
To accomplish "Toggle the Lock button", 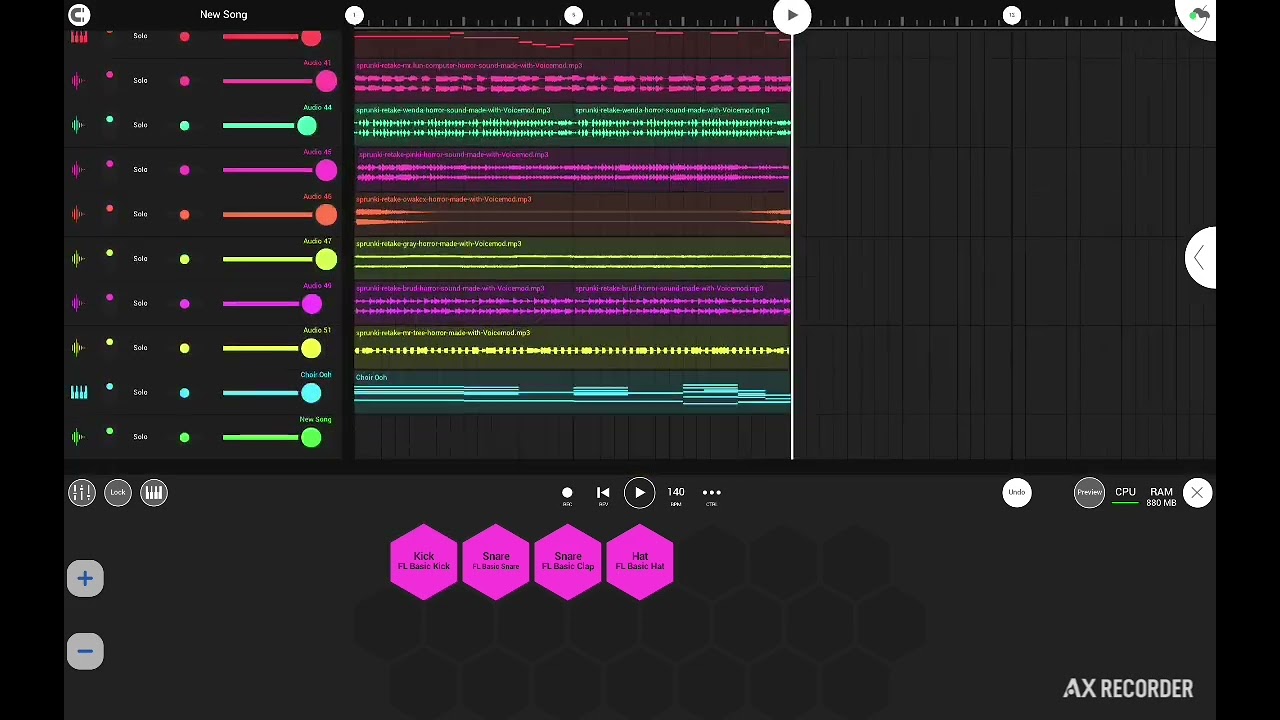I will pyautogui.click(x=118, y=492).
